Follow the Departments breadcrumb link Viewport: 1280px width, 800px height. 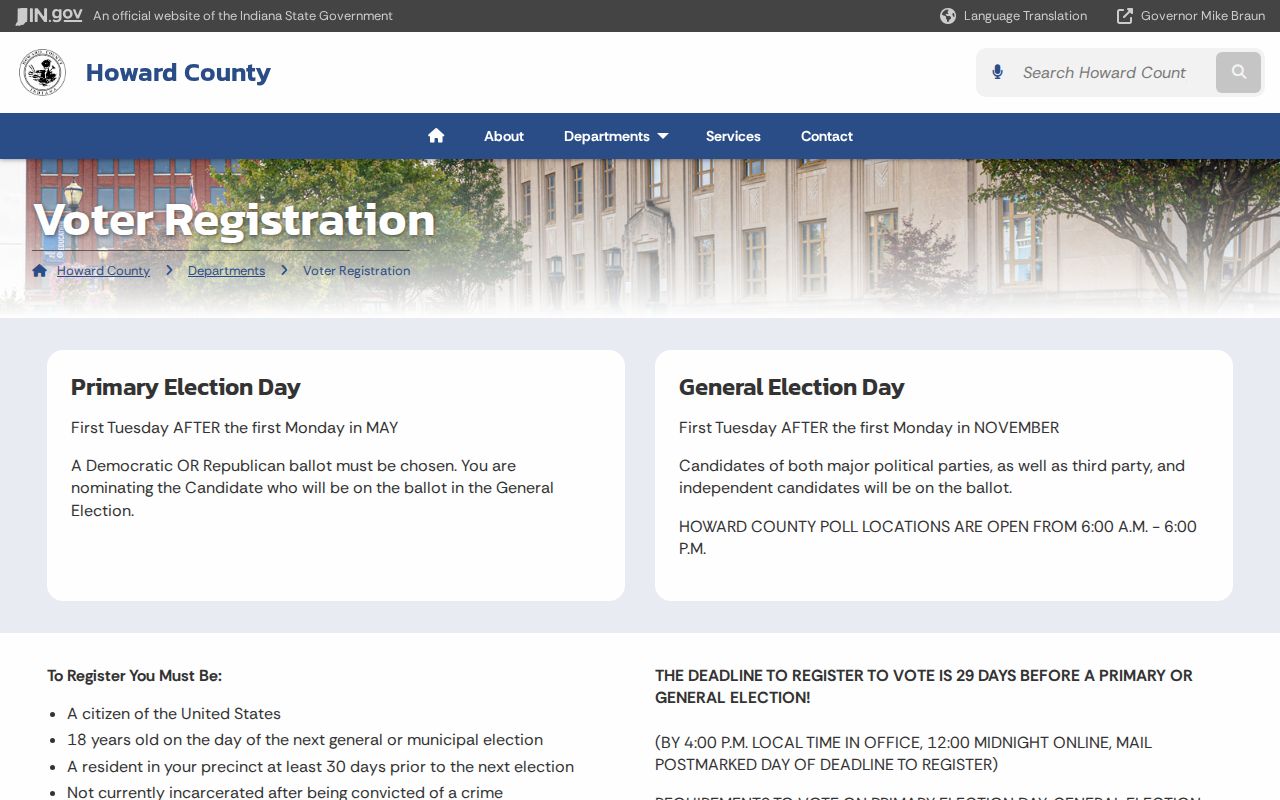coord(226,271)
